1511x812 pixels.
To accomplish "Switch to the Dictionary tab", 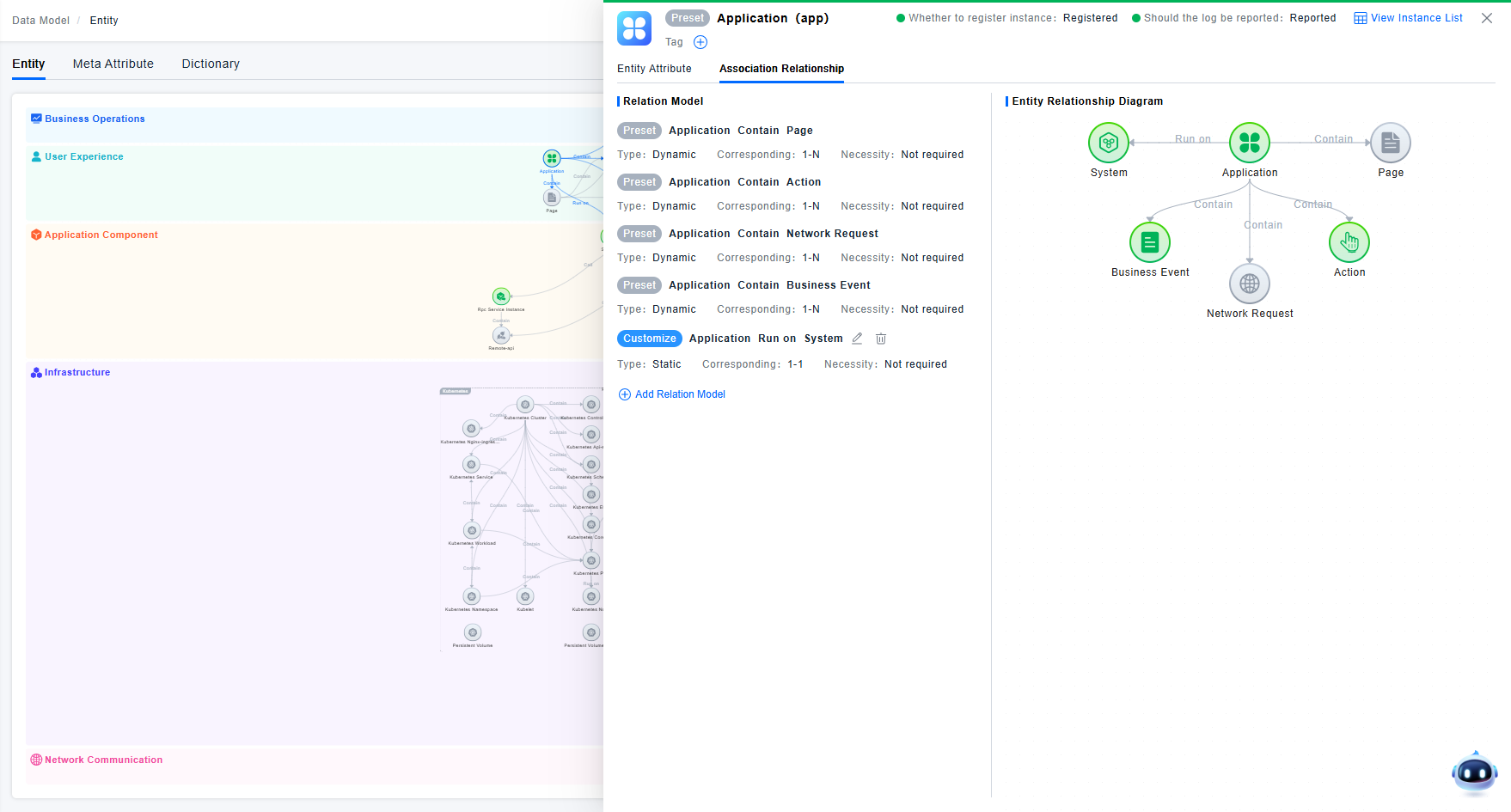I will [211, 64].
